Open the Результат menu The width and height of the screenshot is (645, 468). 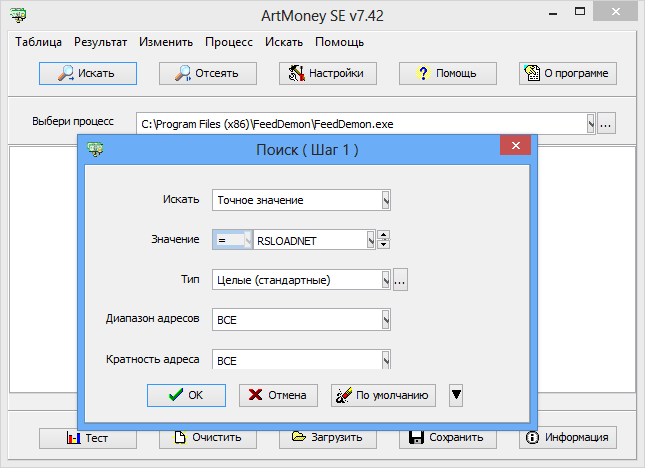[100, 42]
